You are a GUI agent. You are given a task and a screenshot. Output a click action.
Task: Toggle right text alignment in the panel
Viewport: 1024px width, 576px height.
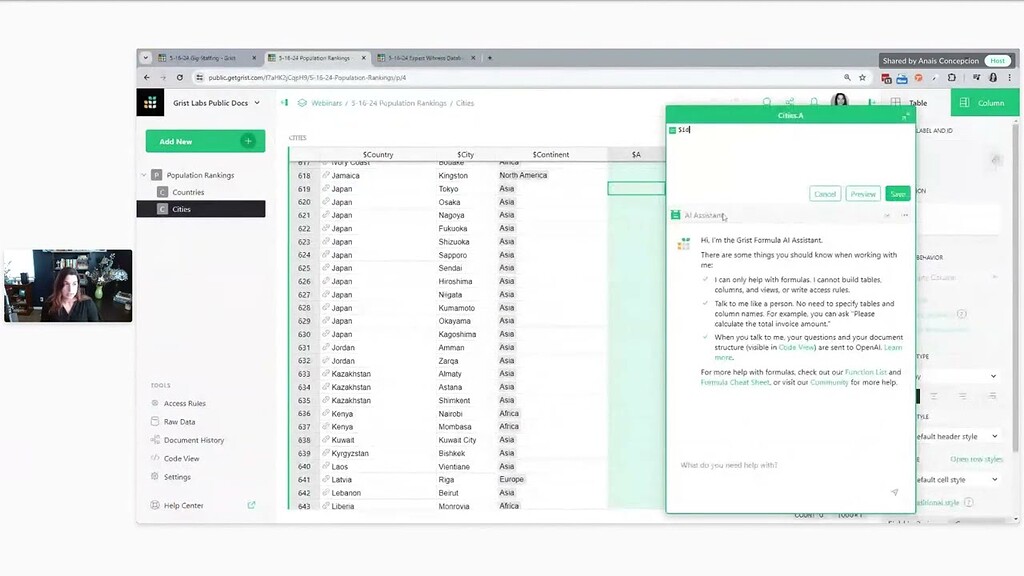tap(992, 395)
